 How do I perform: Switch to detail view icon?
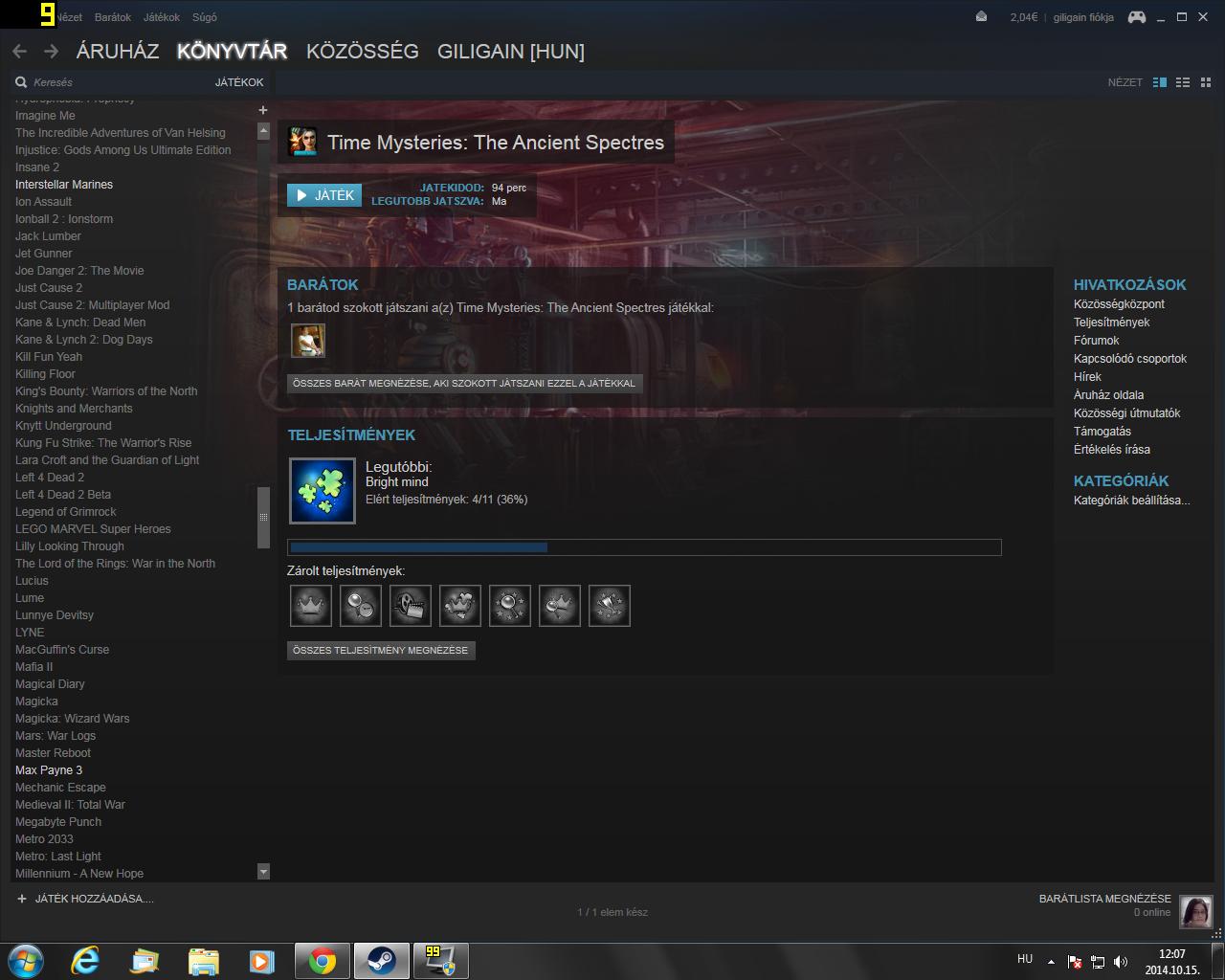tap(1160, 82)
